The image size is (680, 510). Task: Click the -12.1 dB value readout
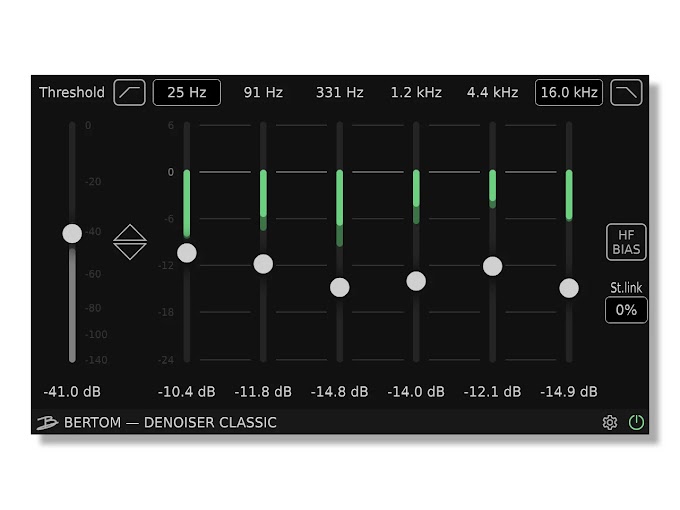click(x=493, y=392)
